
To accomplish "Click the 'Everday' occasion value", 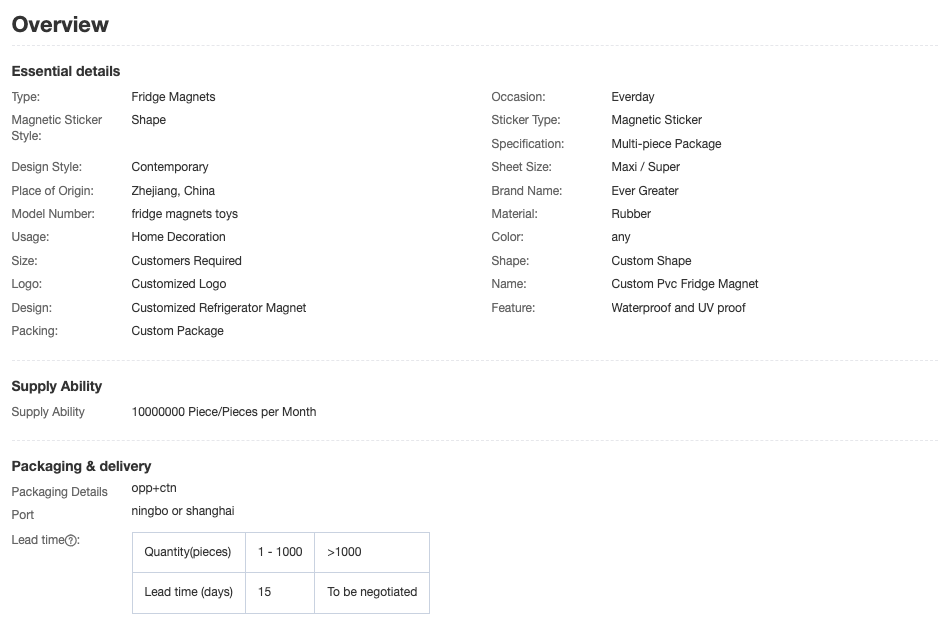I will pyautogui.click(x=633, y=97).
